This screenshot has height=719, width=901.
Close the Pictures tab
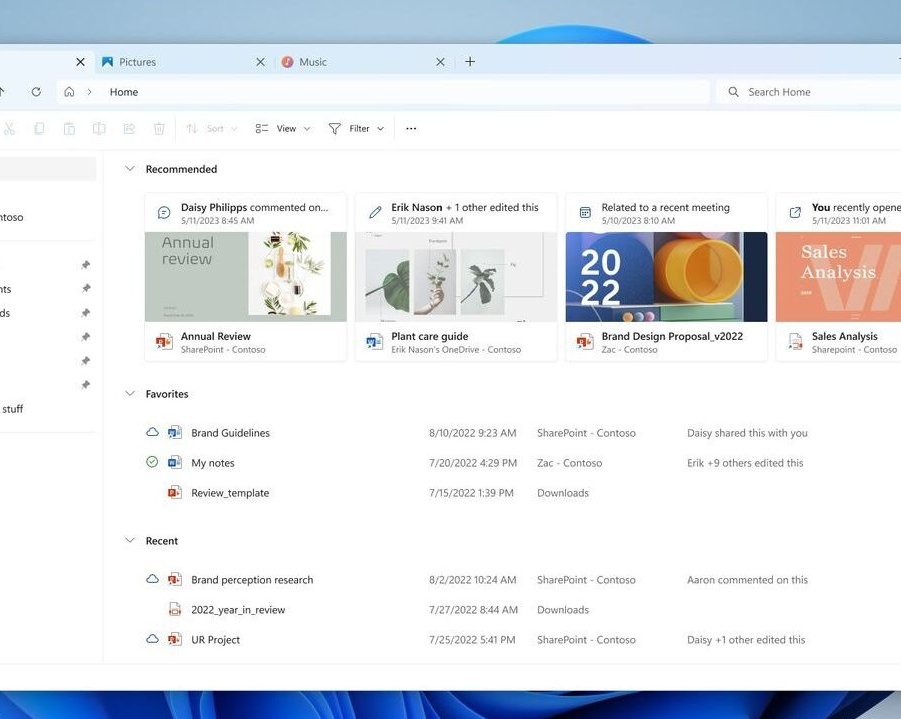tap(260, 61)
